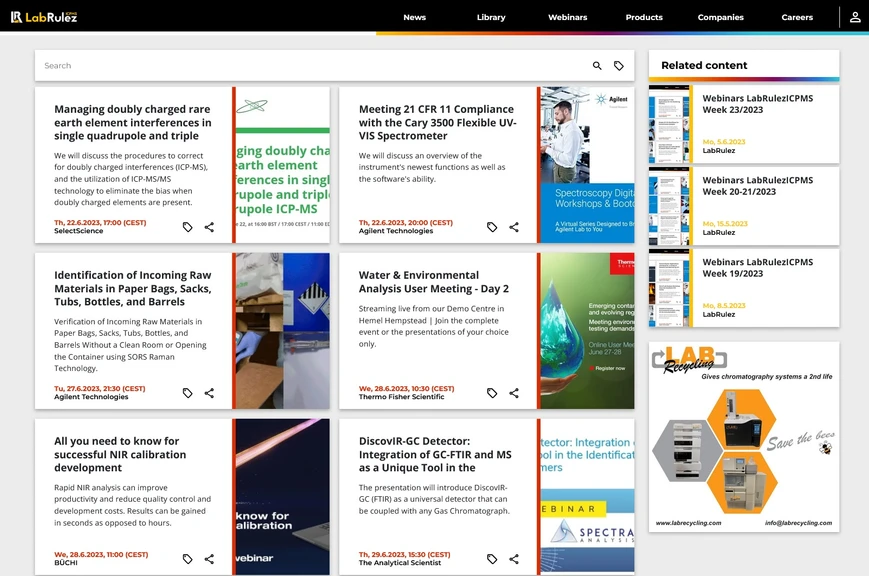Click the Search input field
Viewport: 869px width, 576px height.
313,65
